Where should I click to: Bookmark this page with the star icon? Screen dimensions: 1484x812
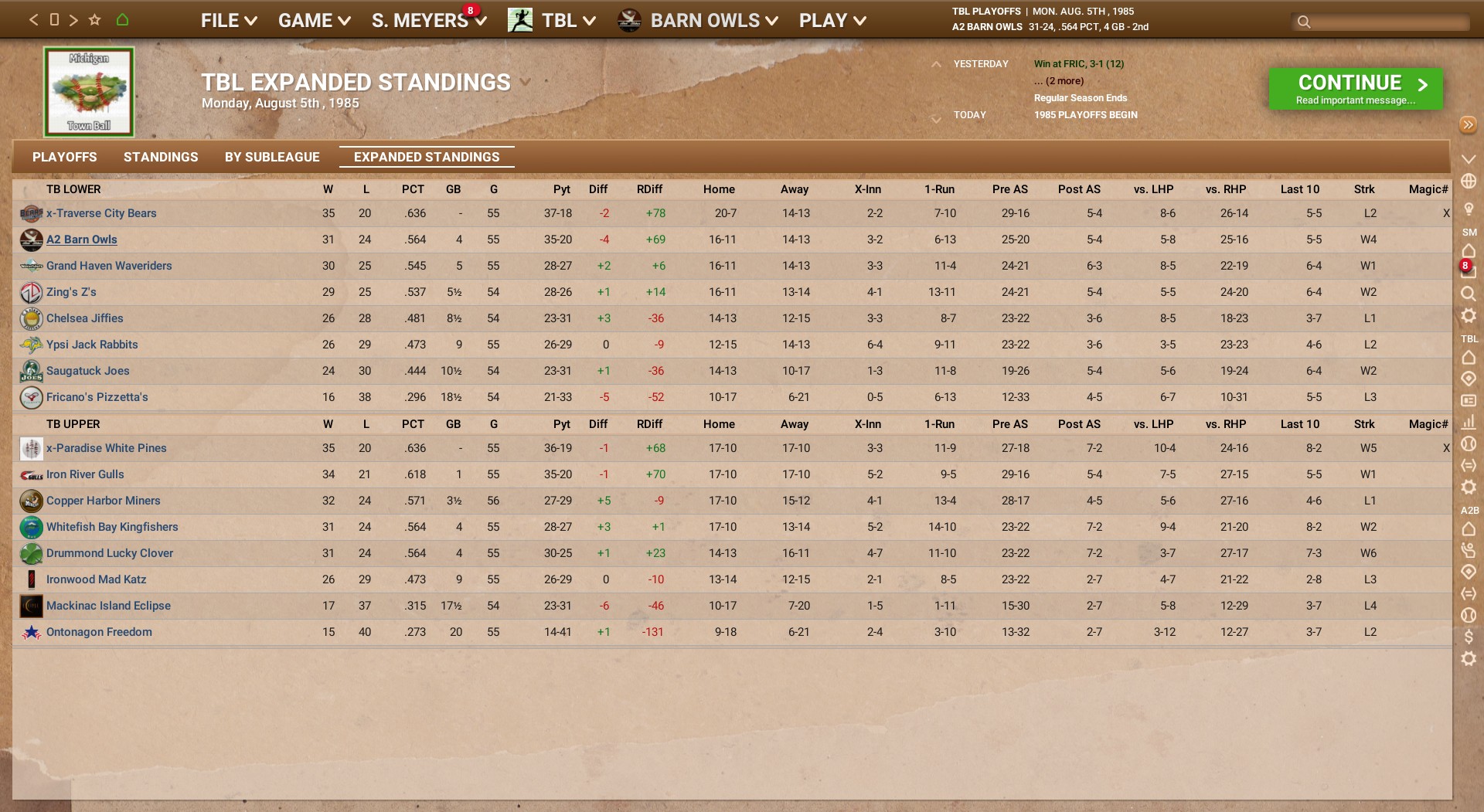(x=94, y=20)
